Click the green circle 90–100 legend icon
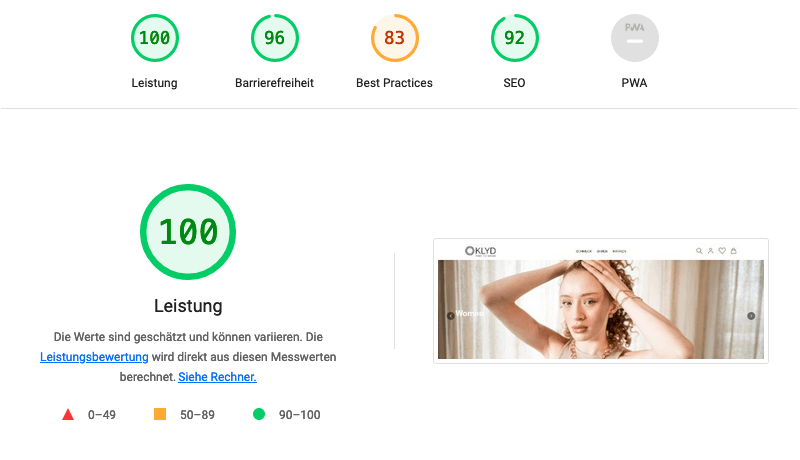 [x=259, y=414]
